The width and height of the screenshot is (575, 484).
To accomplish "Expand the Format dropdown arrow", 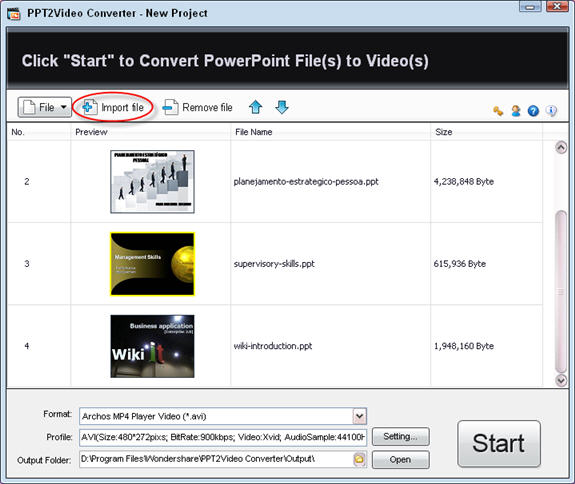I will point(359,416).
